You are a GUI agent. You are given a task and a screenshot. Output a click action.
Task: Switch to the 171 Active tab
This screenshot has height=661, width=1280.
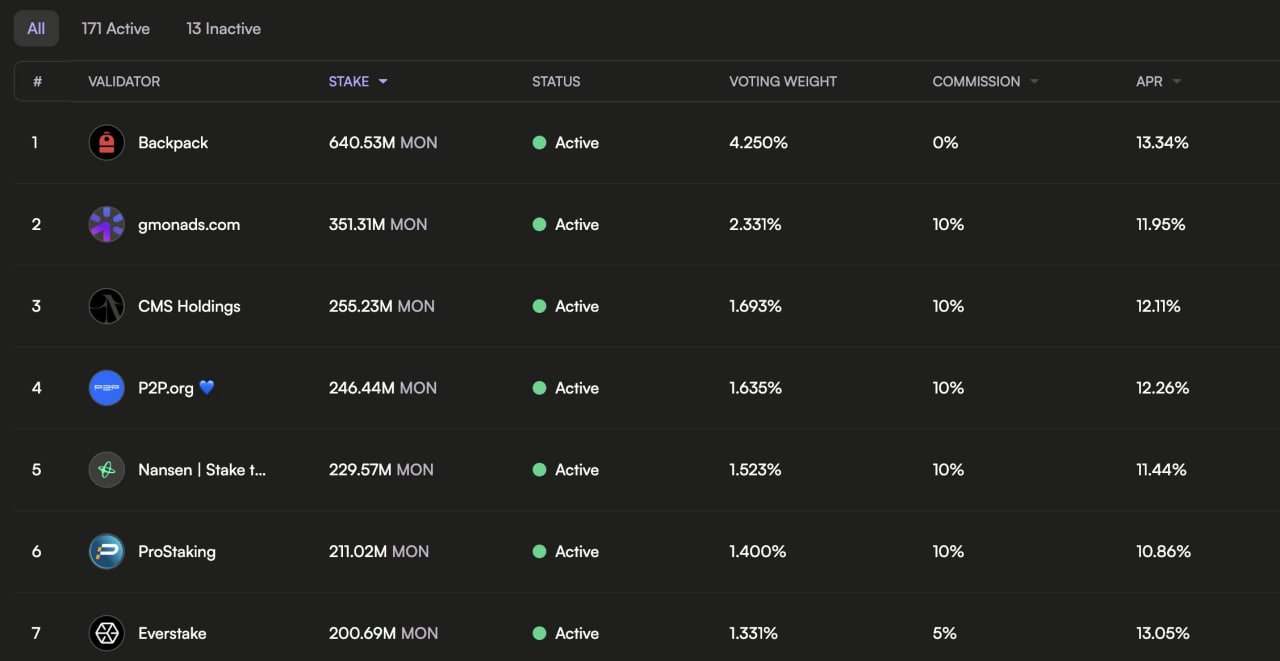[x=116, y=29]
